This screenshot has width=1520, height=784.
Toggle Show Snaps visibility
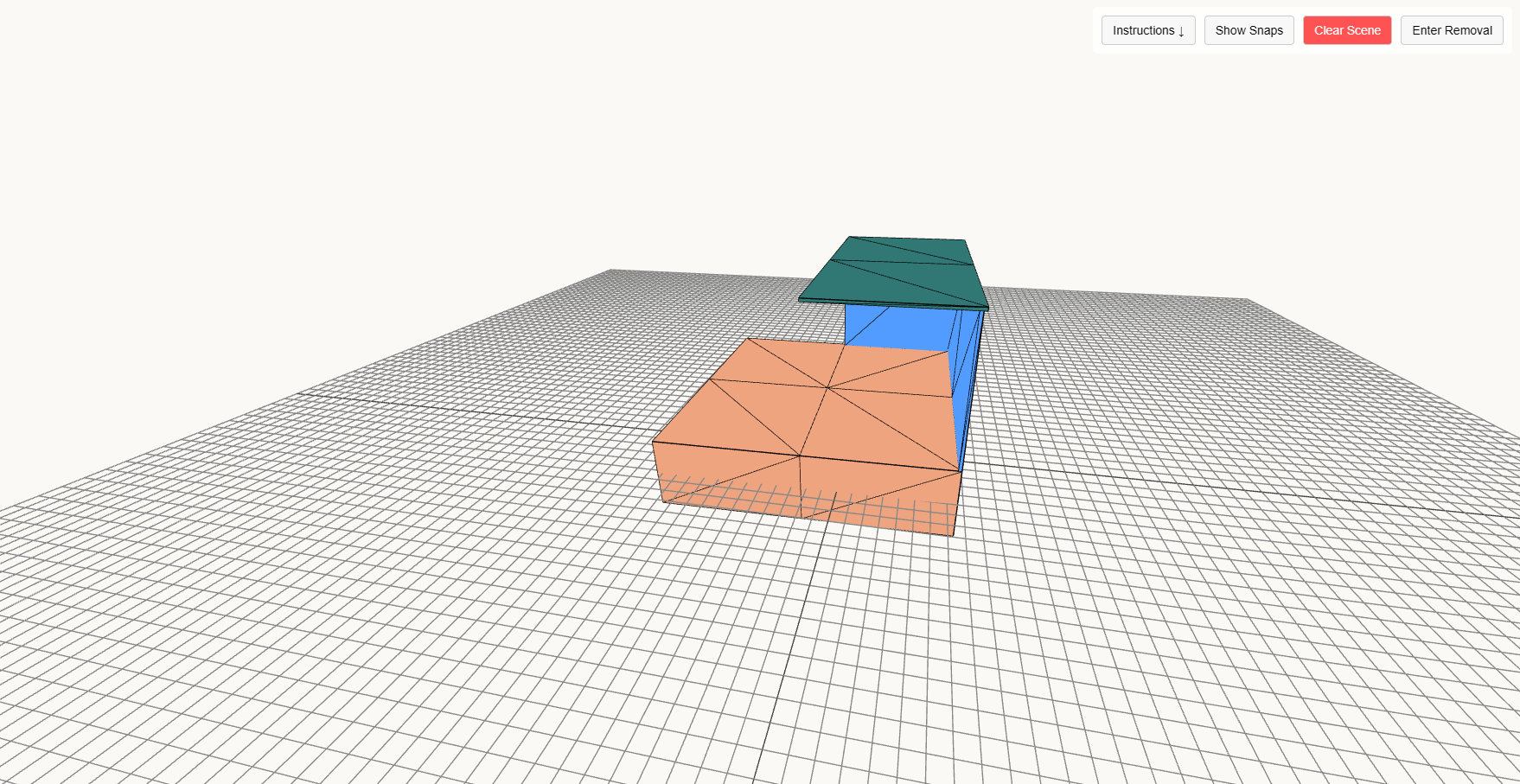(1249, 30)
